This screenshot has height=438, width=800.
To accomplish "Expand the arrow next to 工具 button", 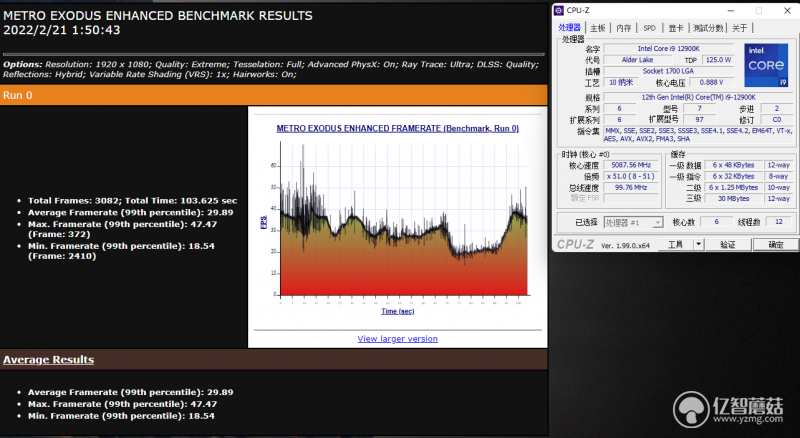I will pos(699,245).
